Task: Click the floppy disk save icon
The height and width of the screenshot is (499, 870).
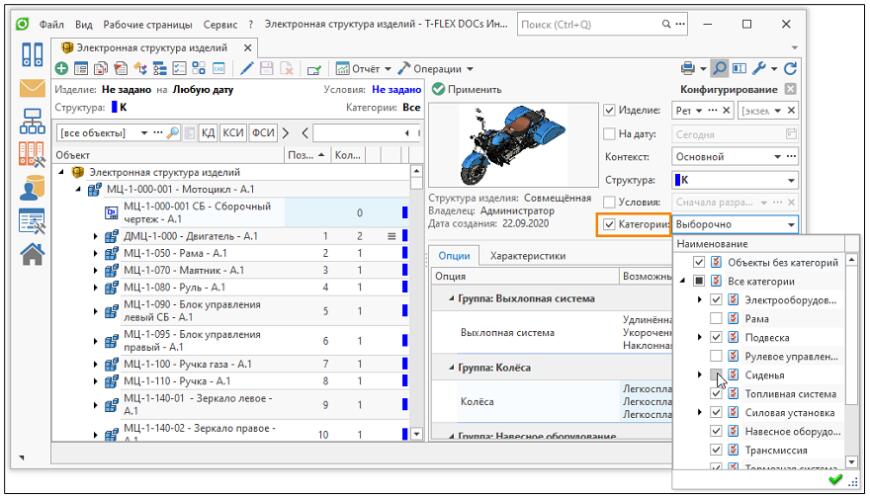Action: tap(266, 69)
